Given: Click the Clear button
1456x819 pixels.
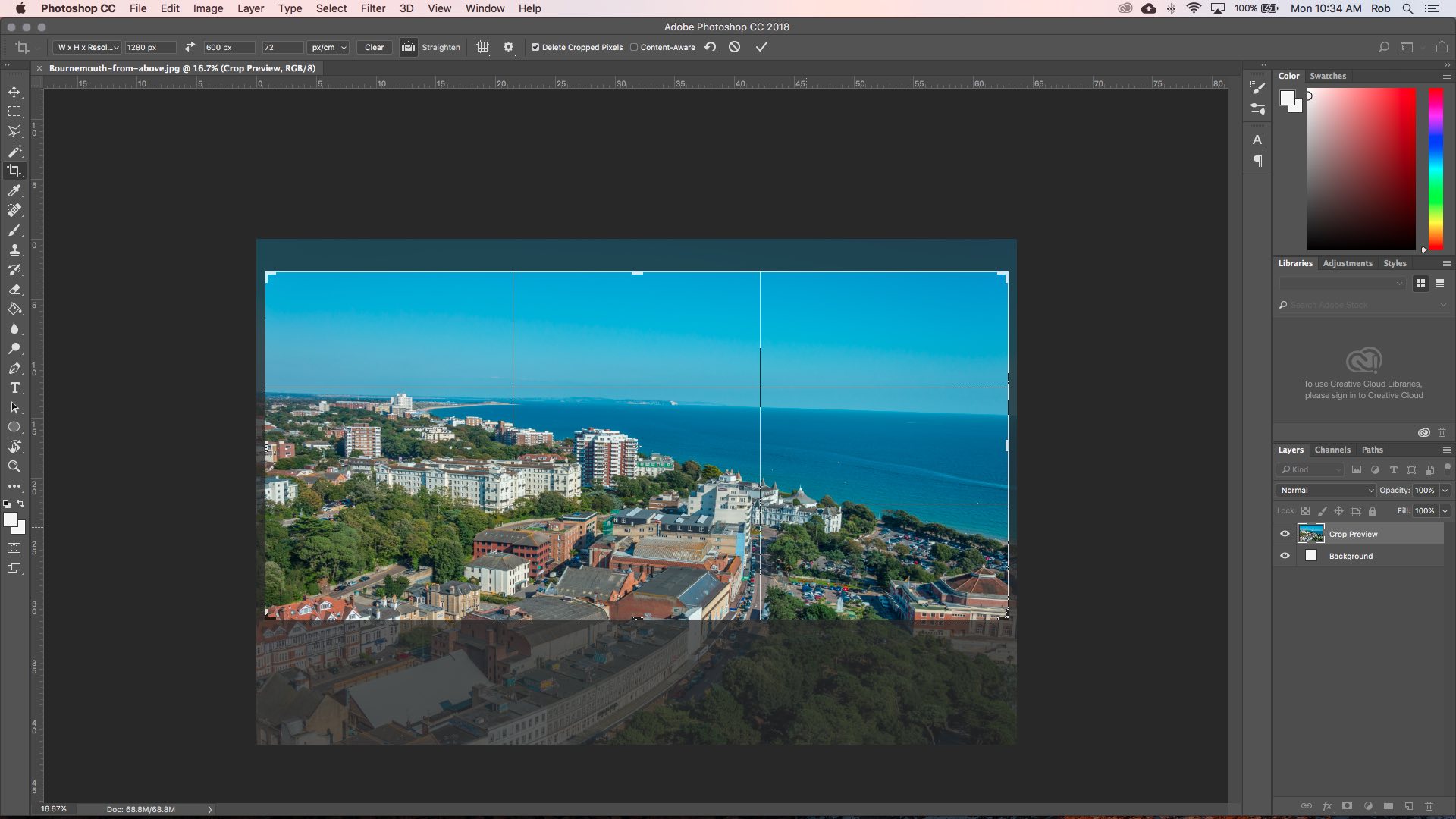Looking at the screenshot, I should [x=374, y=47].
